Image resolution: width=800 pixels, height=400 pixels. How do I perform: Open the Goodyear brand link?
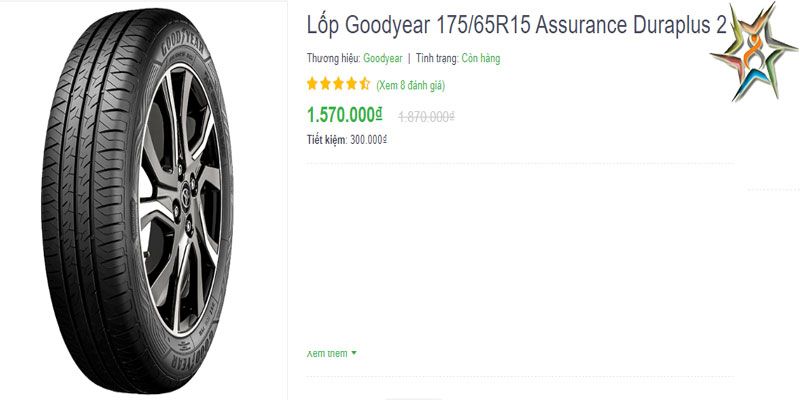click(x=383, y=58)
